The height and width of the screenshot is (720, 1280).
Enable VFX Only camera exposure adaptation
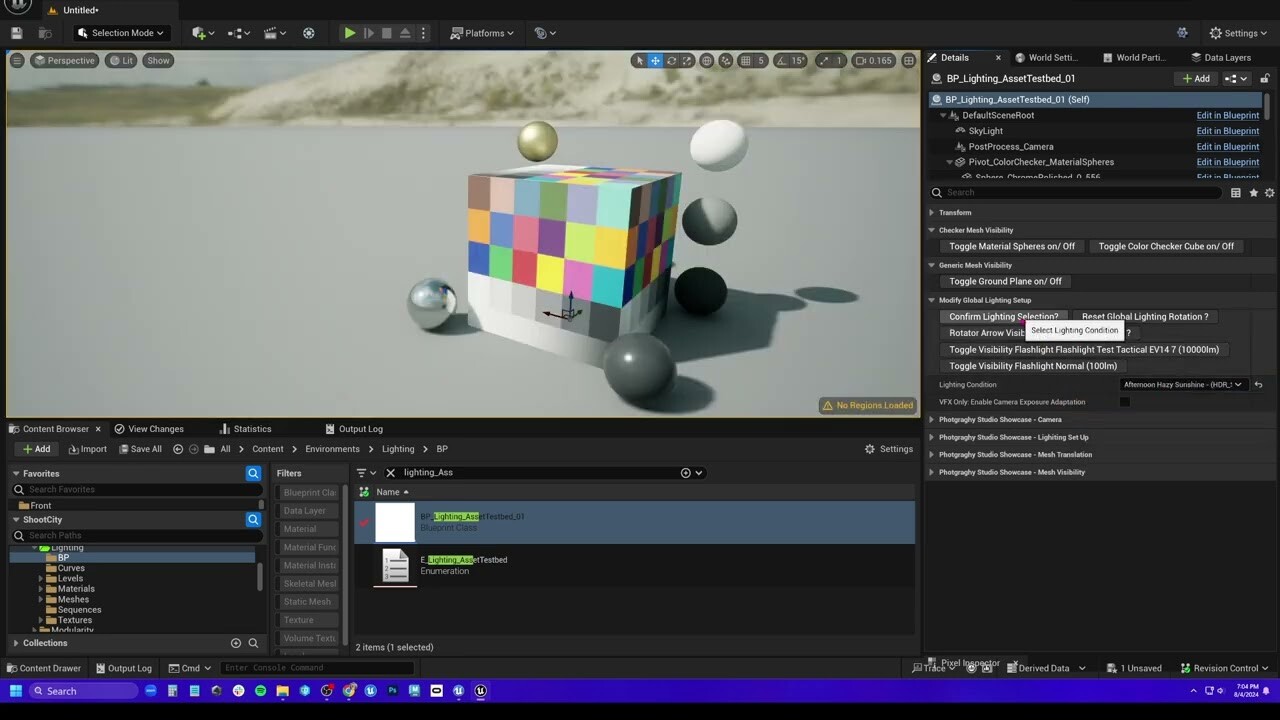1125,401
